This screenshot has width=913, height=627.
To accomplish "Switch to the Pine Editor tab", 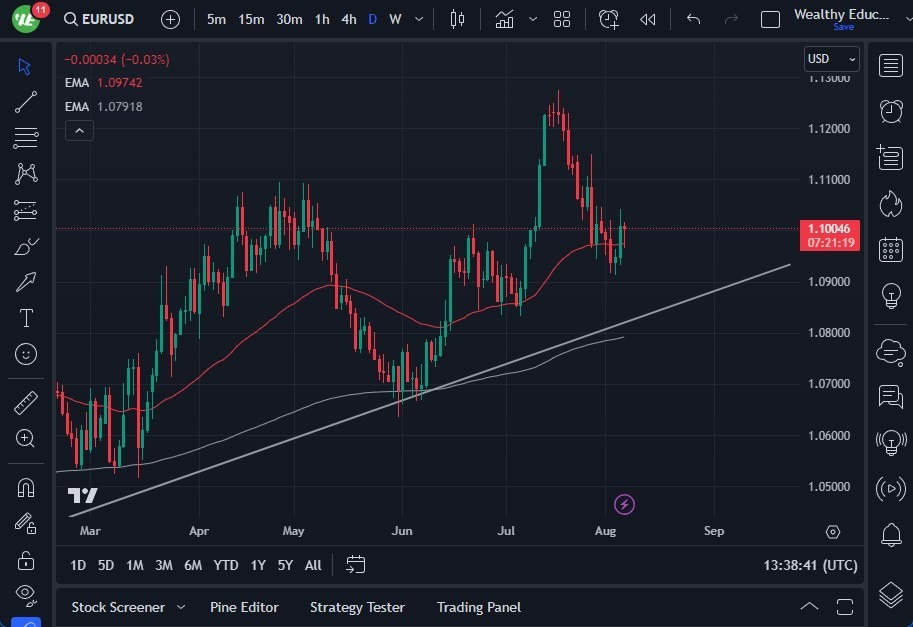I will point(244,607).
